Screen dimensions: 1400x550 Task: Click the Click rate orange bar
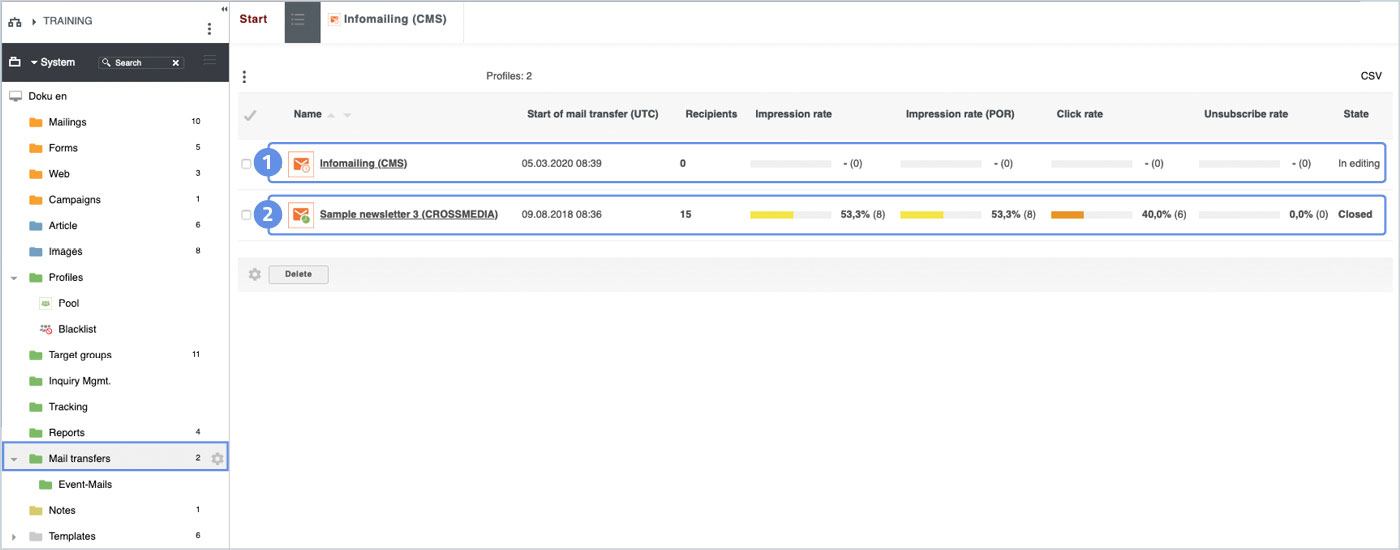(x=1067, y=215)
